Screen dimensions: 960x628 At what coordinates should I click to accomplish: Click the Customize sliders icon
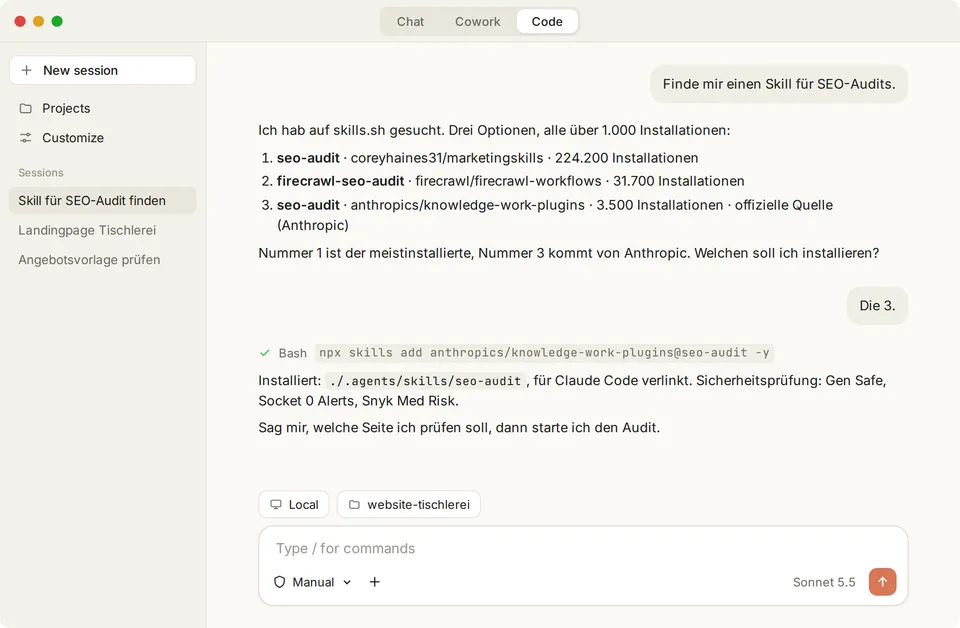[x=26, y=138]
